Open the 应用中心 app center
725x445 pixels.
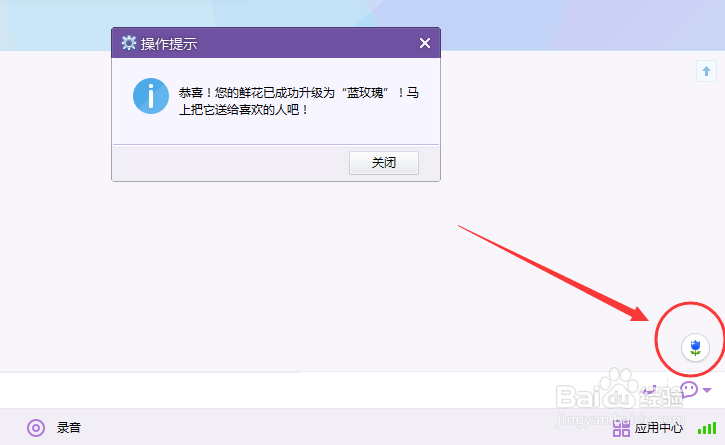[x=647, y=428]
